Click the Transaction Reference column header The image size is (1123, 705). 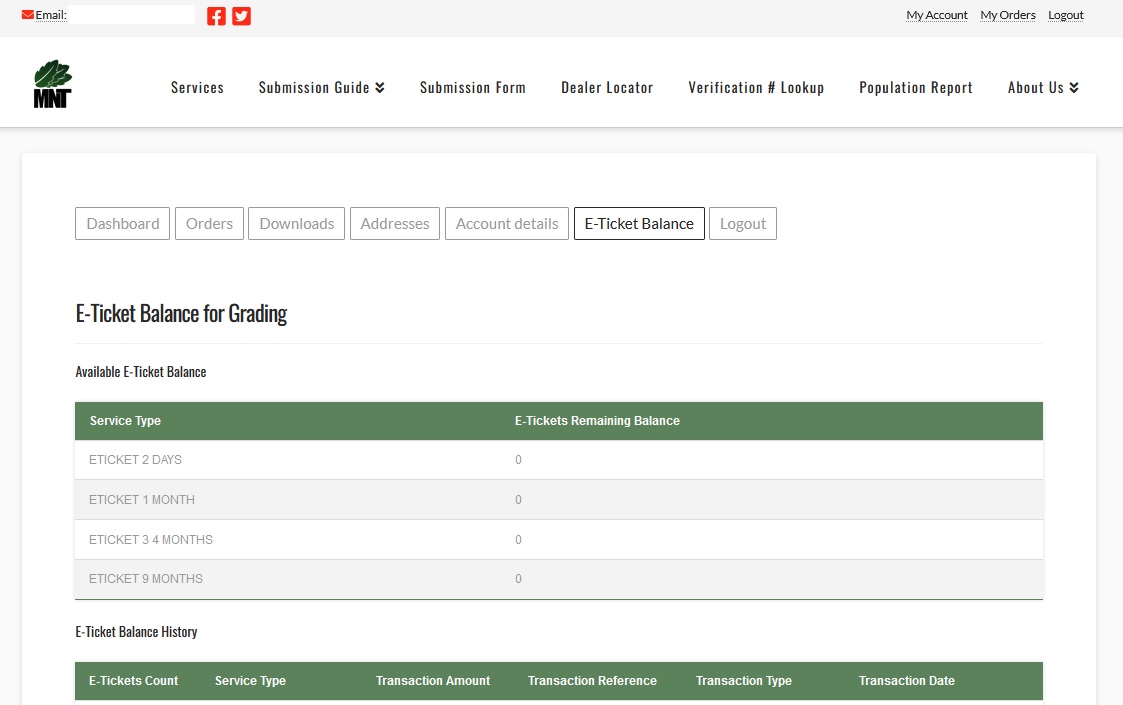pos(592,681)
